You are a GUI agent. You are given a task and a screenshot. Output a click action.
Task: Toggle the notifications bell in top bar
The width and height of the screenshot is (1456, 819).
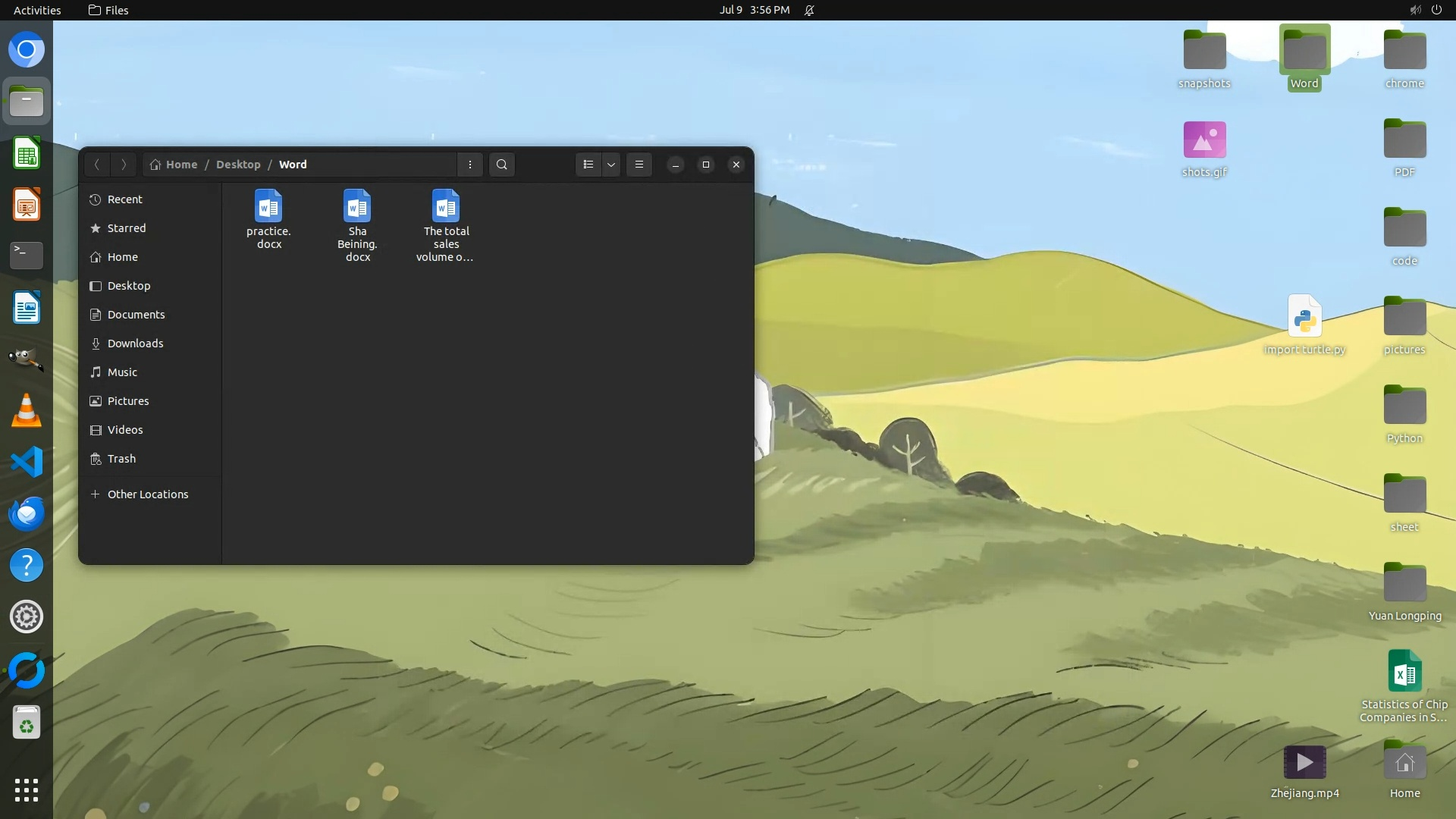(809, 10)
